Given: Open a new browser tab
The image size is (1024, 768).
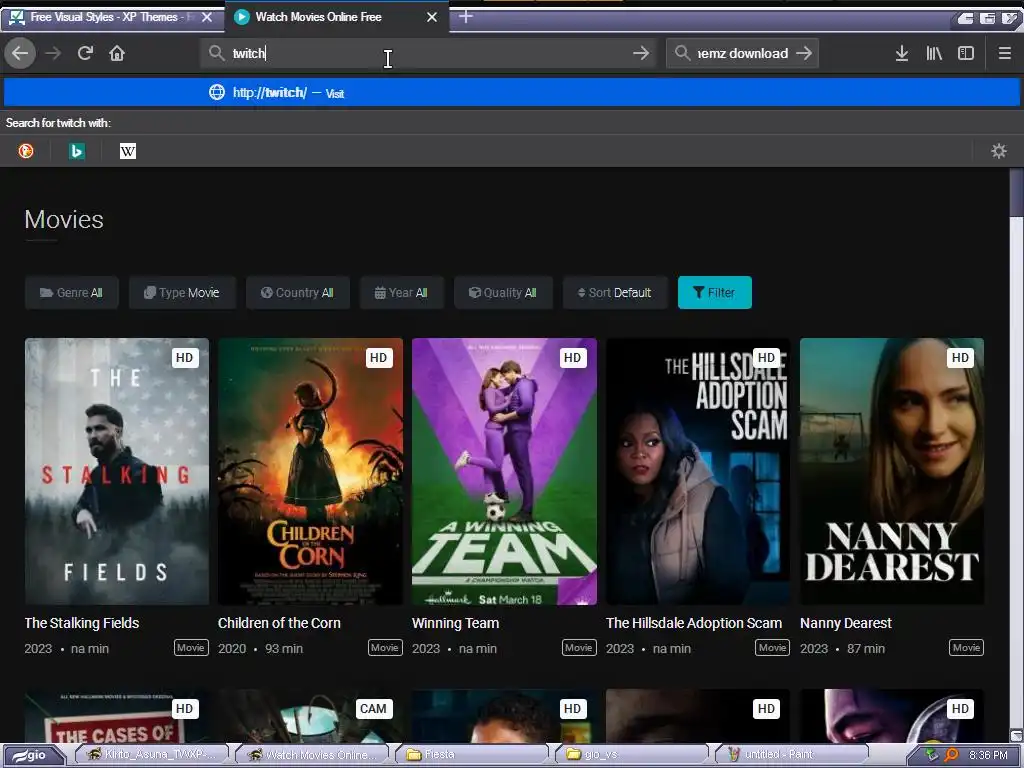Looking at the screenshot, I should (x=466, y=17).
